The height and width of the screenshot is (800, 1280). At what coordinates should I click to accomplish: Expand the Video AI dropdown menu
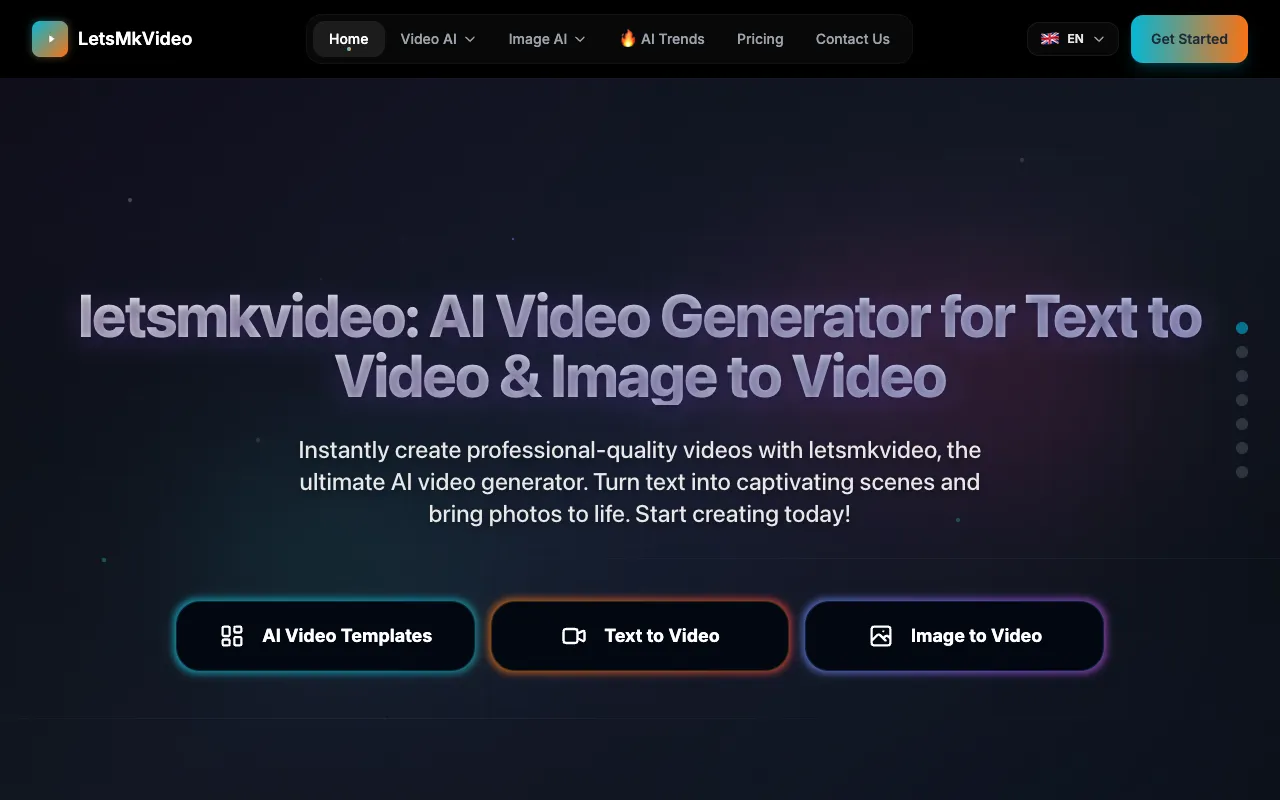438,39
